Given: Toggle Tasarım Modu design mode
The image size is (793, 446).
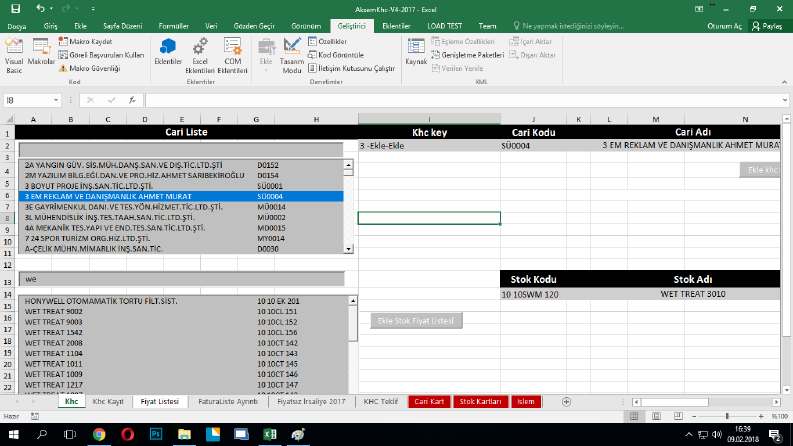Looking at the screenshot, I should [292, 56].
